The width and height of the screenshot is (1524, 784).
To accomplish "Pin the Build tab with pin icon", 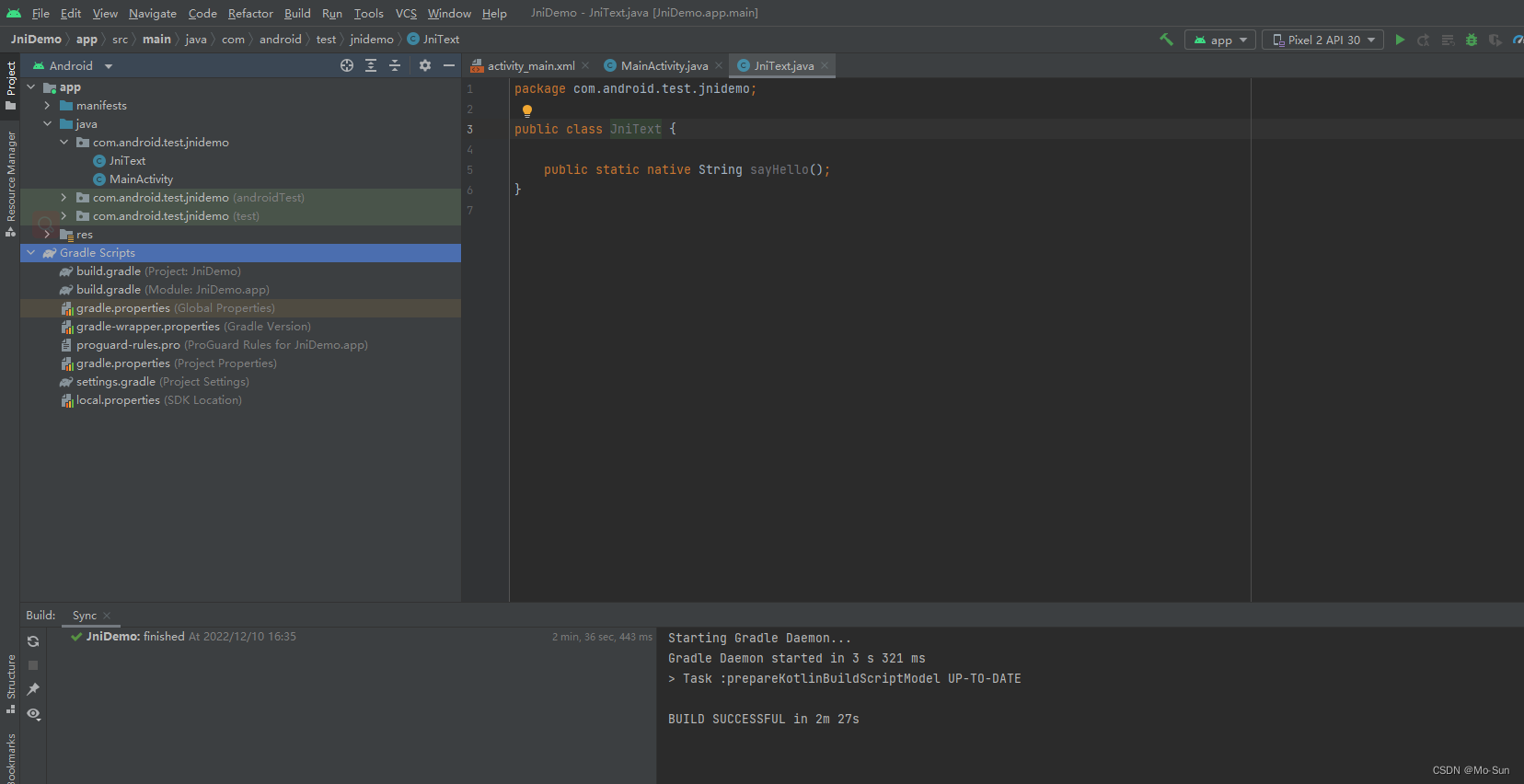I will coord(33,689).
